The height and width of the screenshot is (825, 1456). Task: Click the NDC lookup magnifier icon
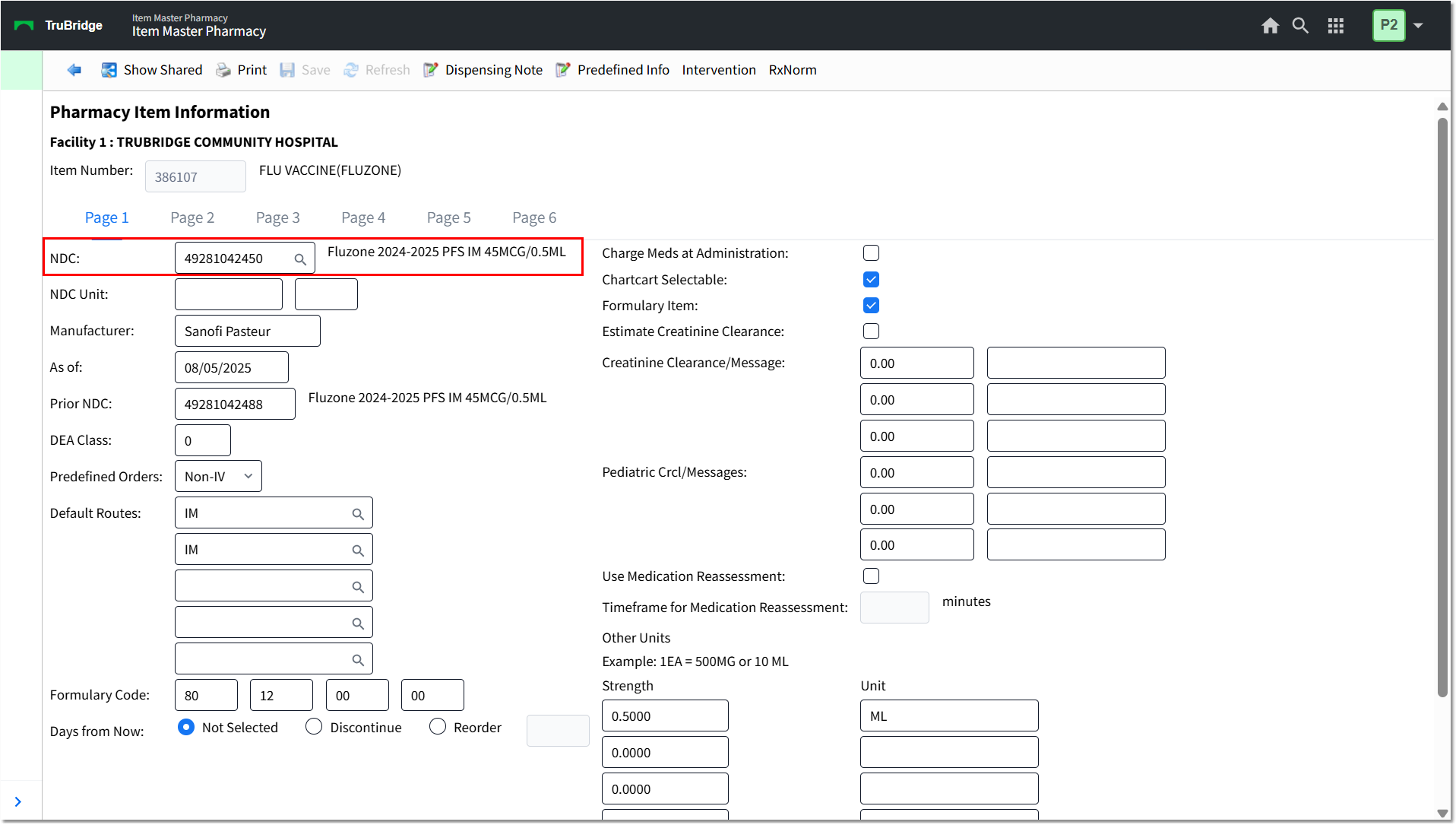300,259
